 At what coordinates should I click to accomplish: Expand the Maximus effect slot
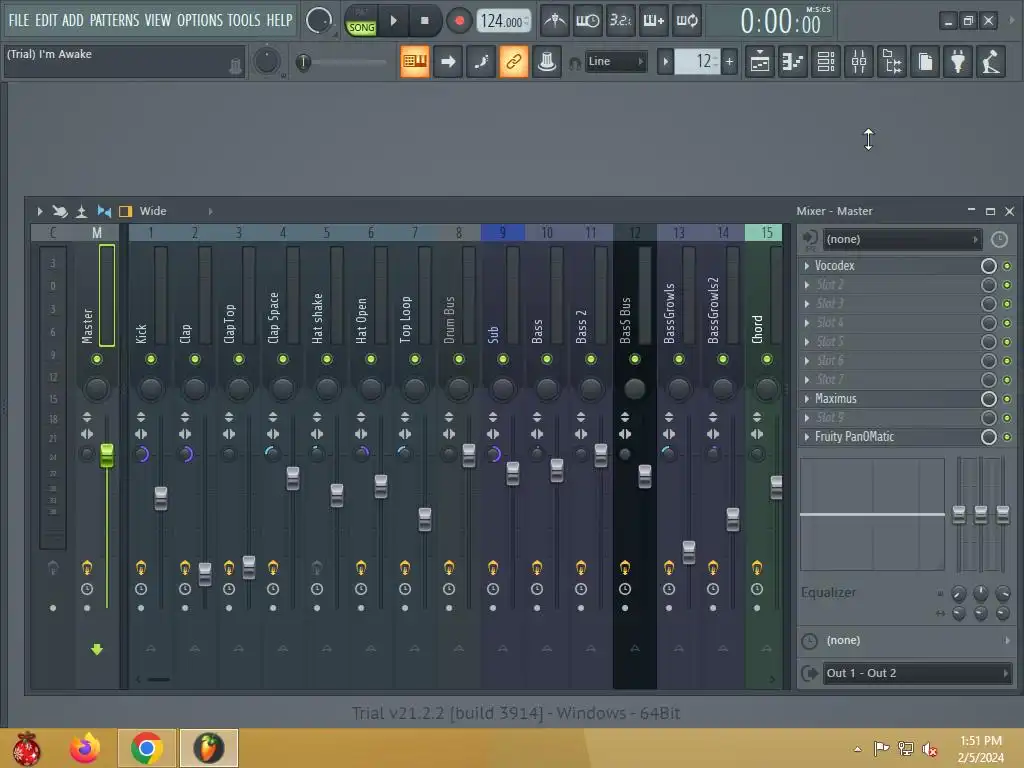click(807, 398)
